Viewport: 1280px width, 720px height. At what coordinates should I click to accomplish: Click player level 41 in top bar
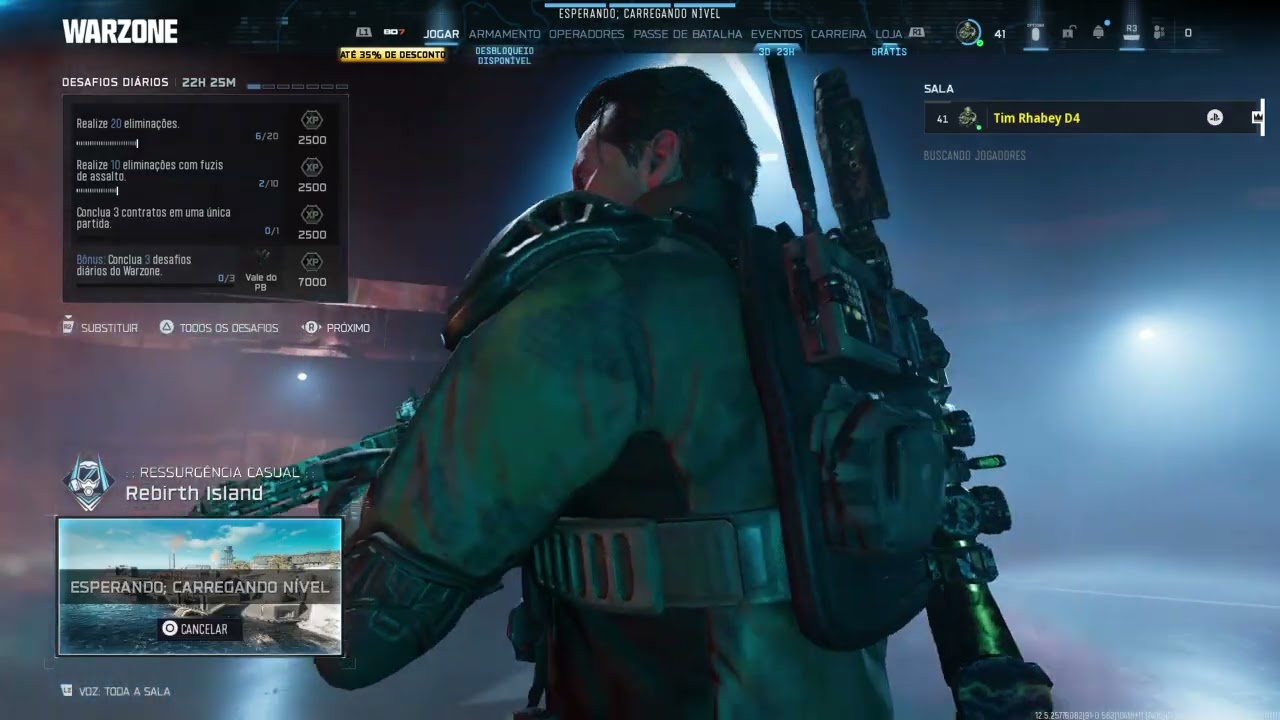[x=999, y=34]
